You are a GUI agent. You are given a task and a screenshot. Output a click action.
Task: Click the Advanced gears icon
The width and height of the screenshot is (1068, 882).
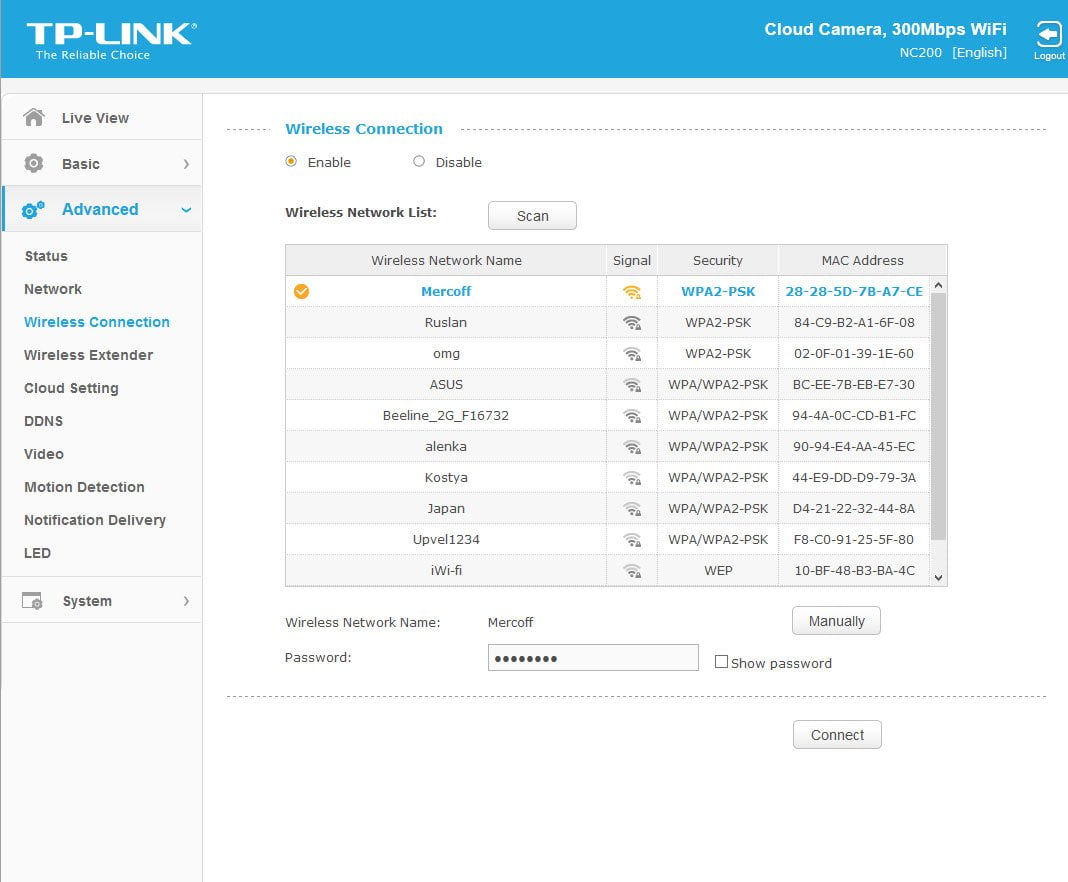(x=33, y=210)
